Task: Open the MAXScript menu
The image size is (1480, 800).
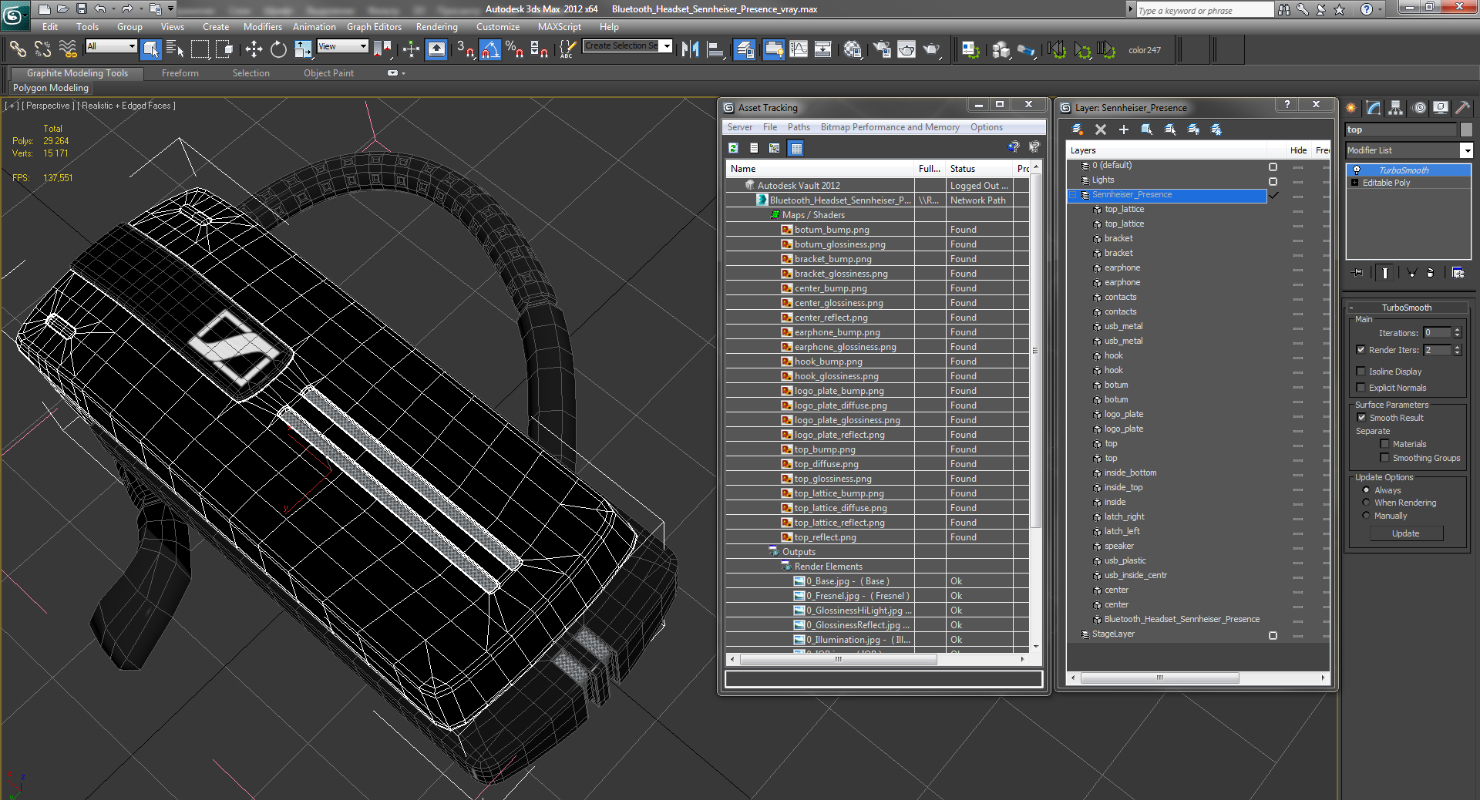Action: point(561,27)
